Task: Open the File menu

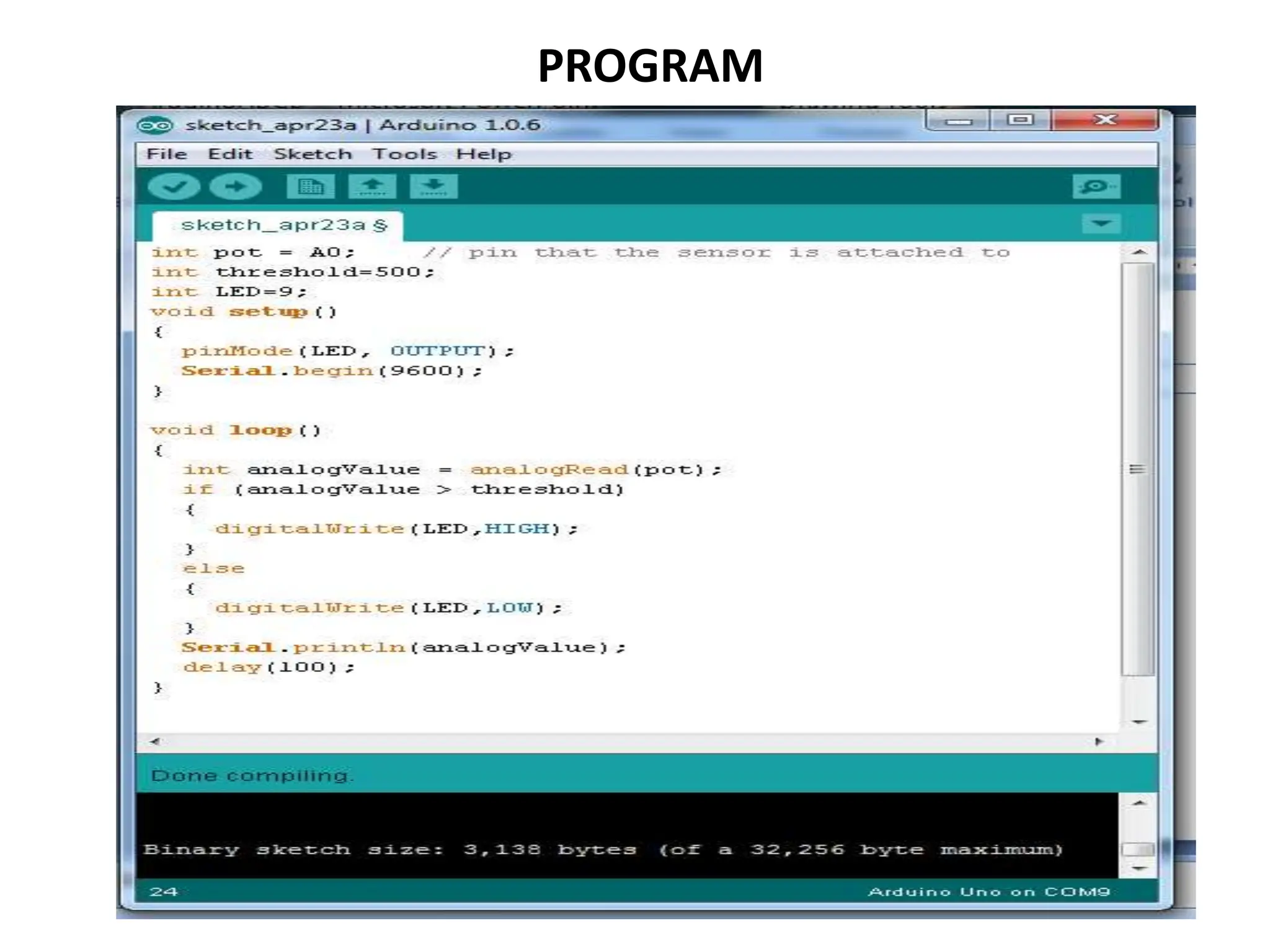Action: pyautogui.click(x=166, y=154)
